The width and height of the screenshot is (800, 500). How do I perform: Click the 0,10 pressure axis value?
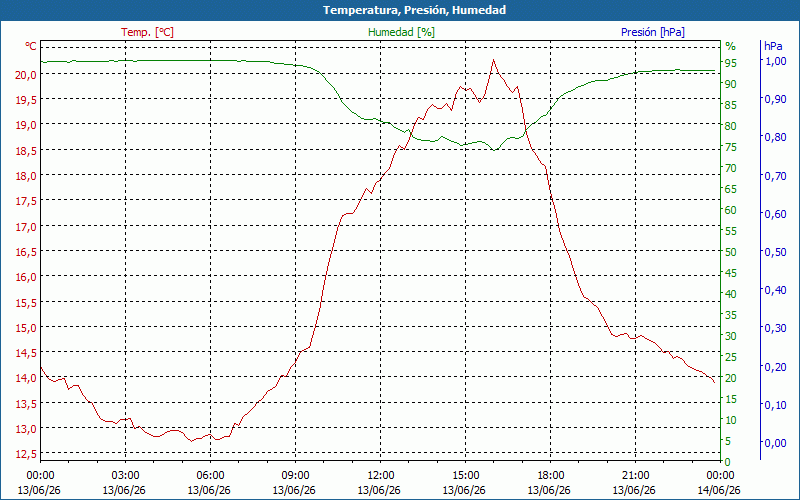pyautogui.click(x=775, y=405)
